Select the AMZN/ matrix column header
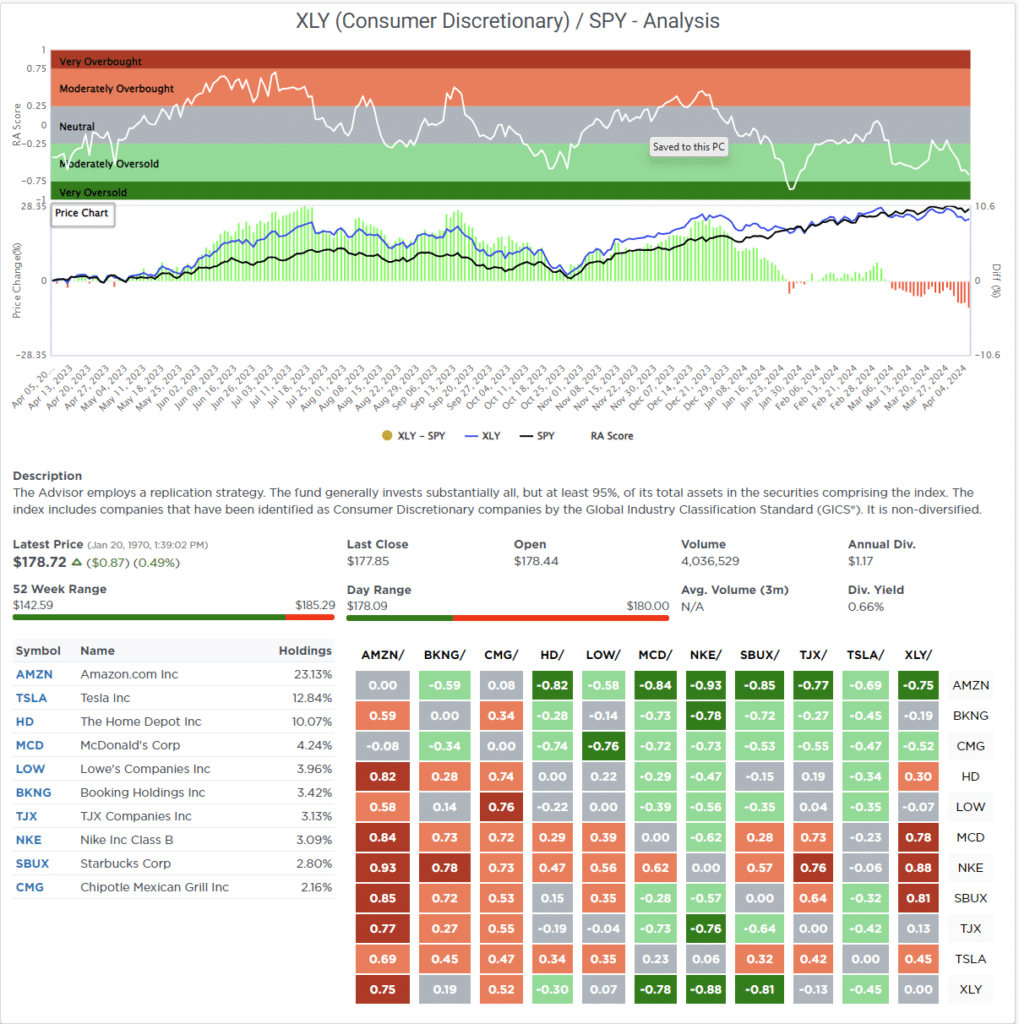This screenshot has height=1024, width=1019. click(x=383, y=654)
